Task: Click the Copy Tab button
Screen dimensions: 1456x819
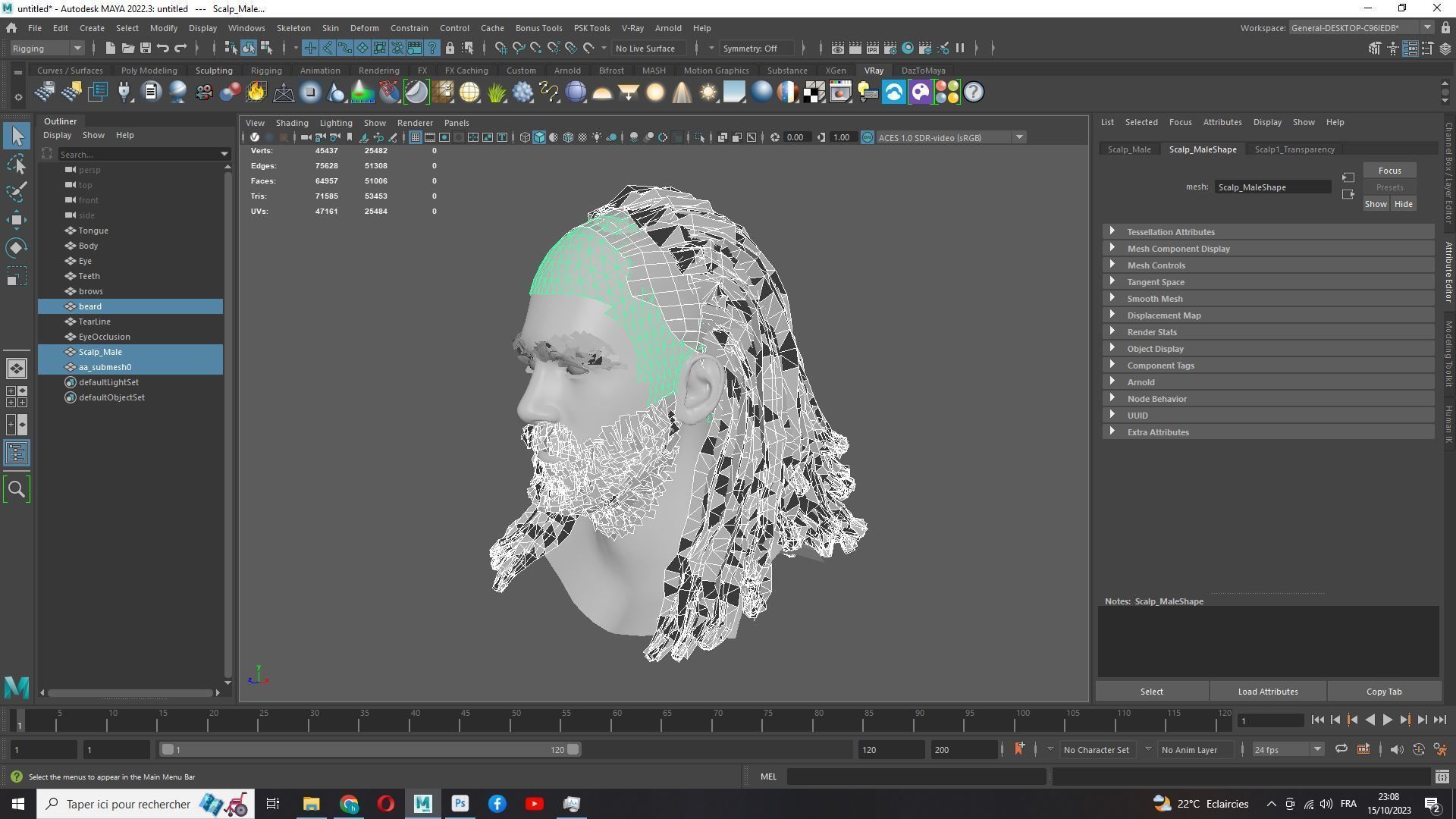Action: [x=1384, y=692]
